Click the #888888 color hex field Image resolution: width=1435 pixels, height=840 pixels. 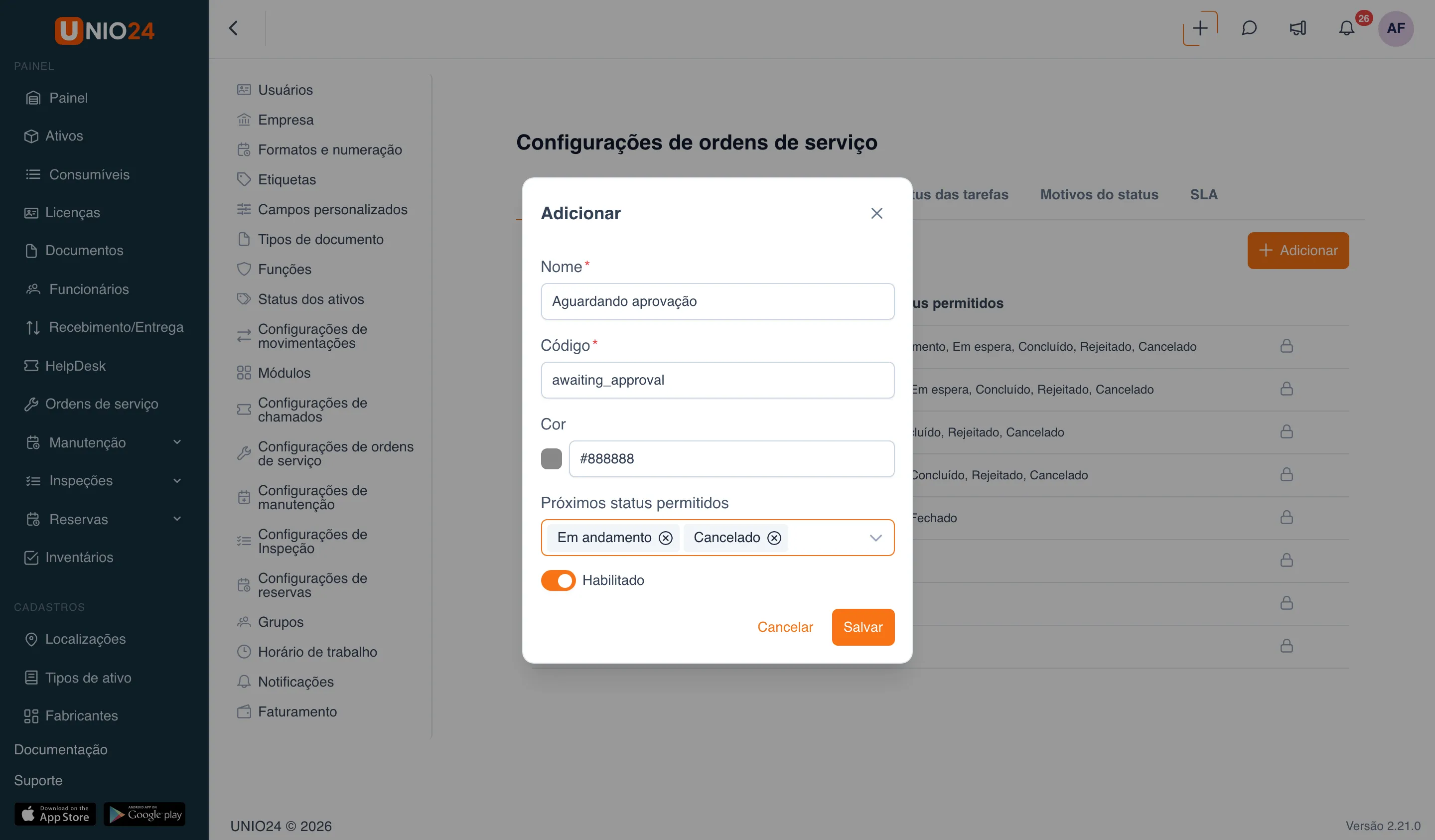click(x=732, y=459)
